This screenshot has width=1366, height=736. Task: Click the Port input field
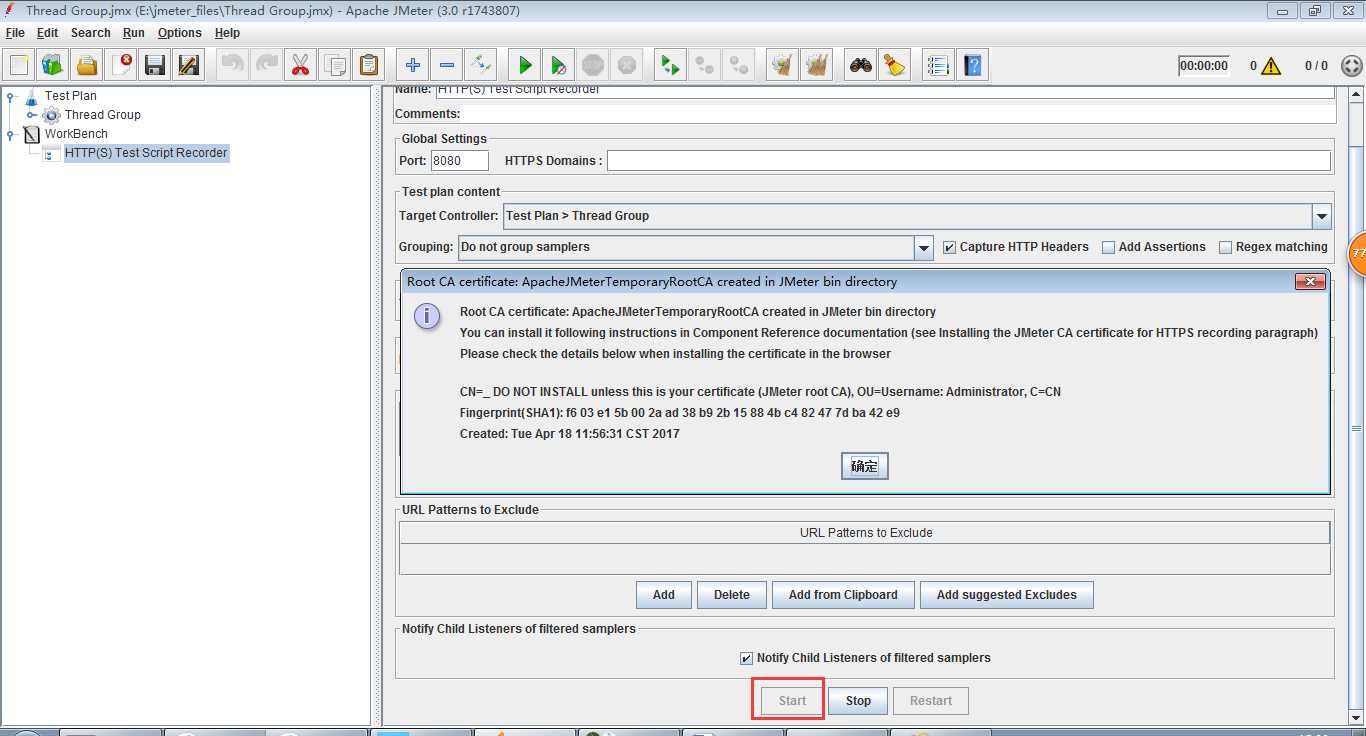pos(459,161)
